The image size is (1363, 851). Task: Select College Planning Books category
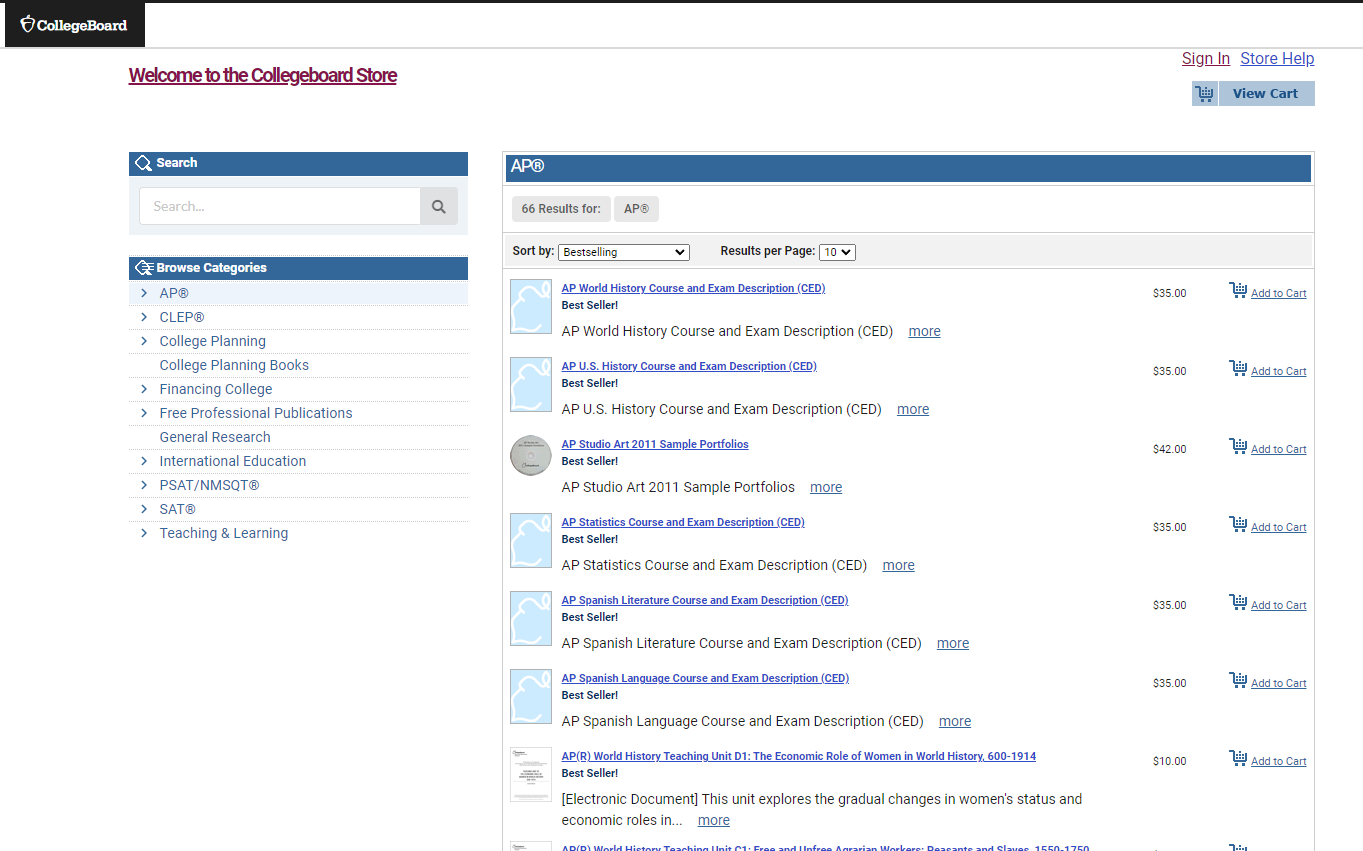[234, 365]
